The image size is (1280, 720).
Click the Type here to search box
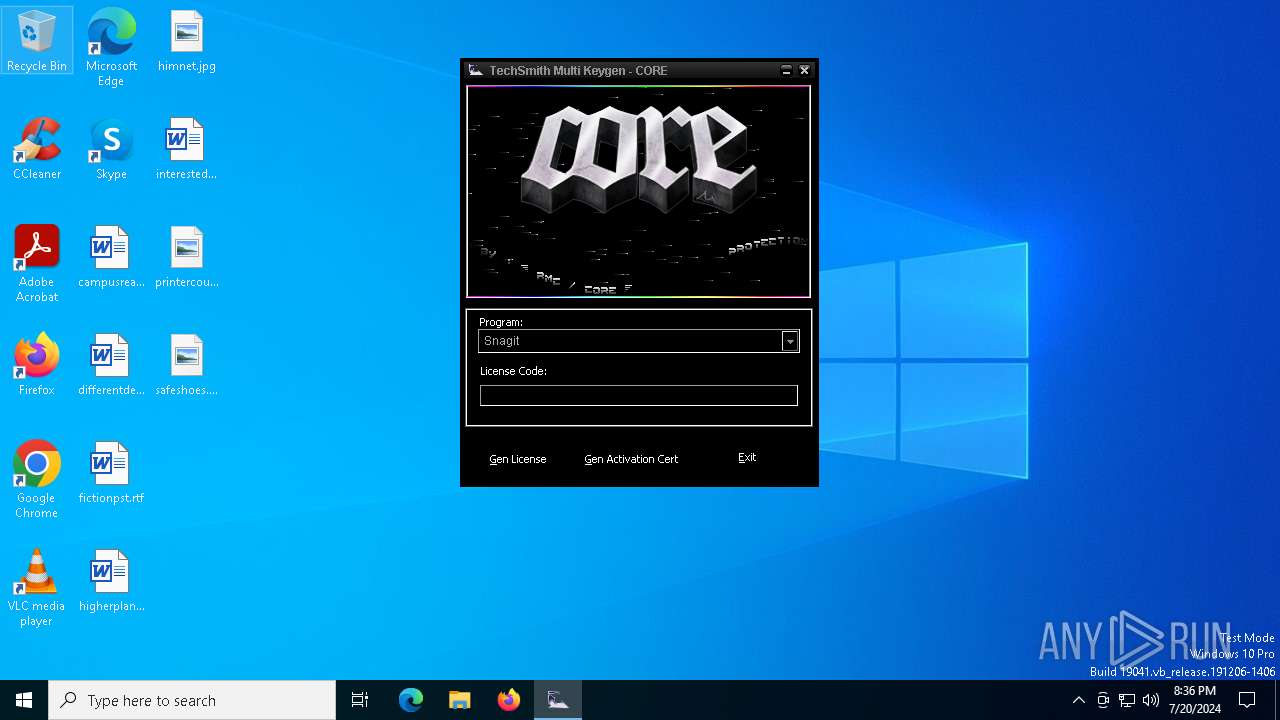coord(192,700)
